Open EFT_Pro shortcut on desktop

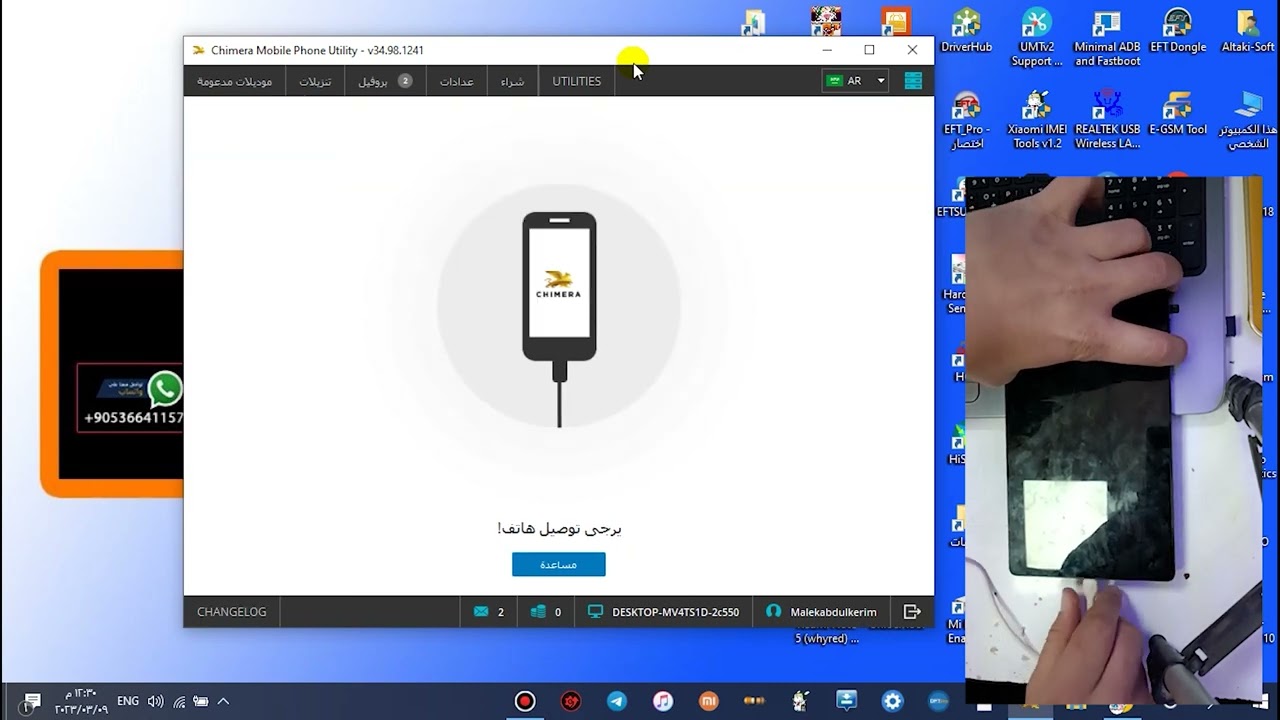coord(967,120)
